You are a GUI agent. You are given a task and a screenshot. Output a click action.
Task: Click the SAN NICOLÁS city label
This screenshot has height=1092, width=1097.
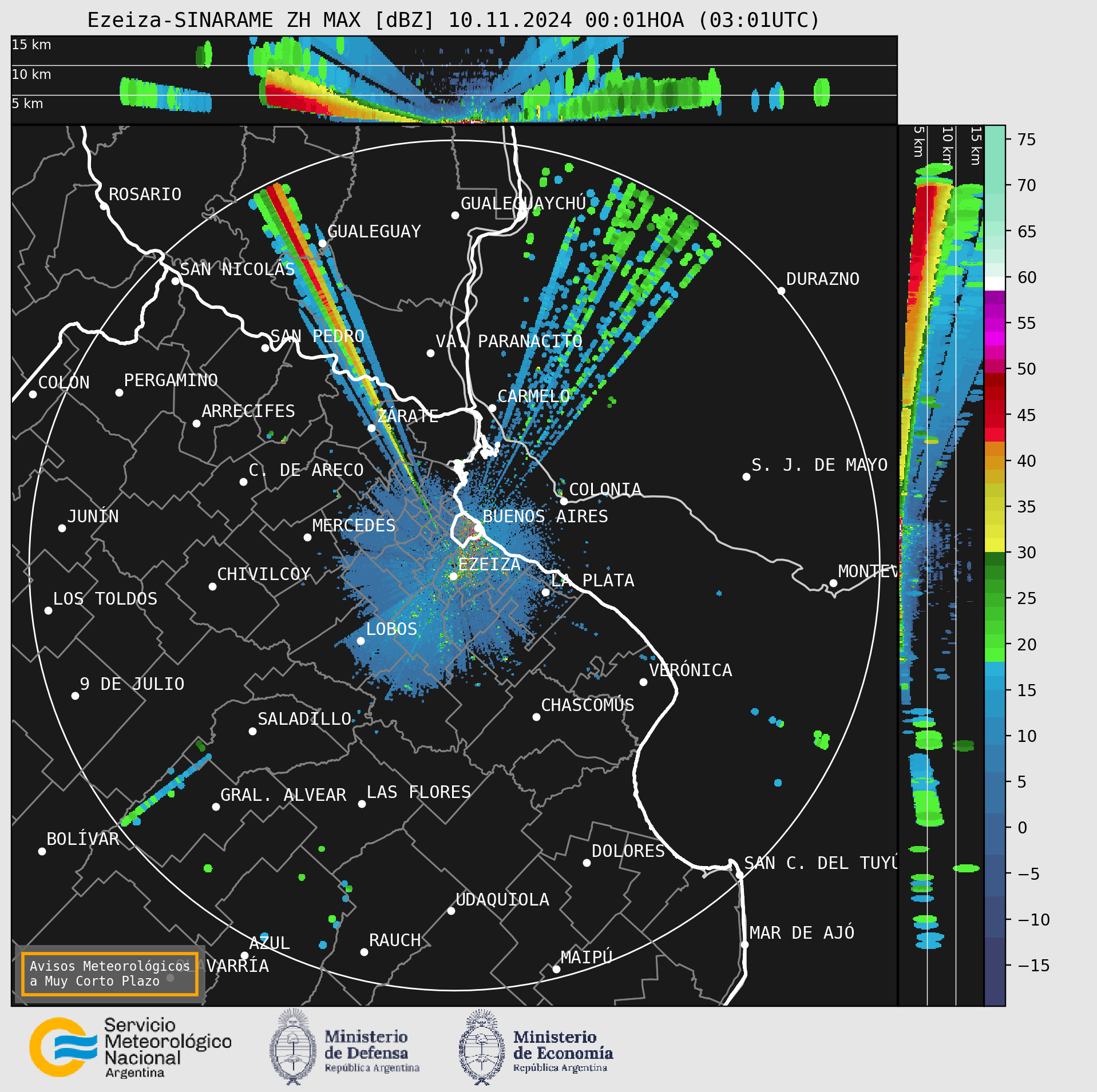point(237,269)
